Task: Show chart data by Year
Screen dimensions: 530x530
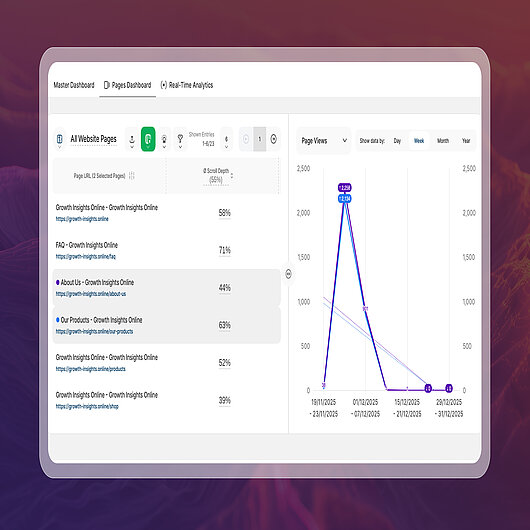Action: click(x=466, y=141)
